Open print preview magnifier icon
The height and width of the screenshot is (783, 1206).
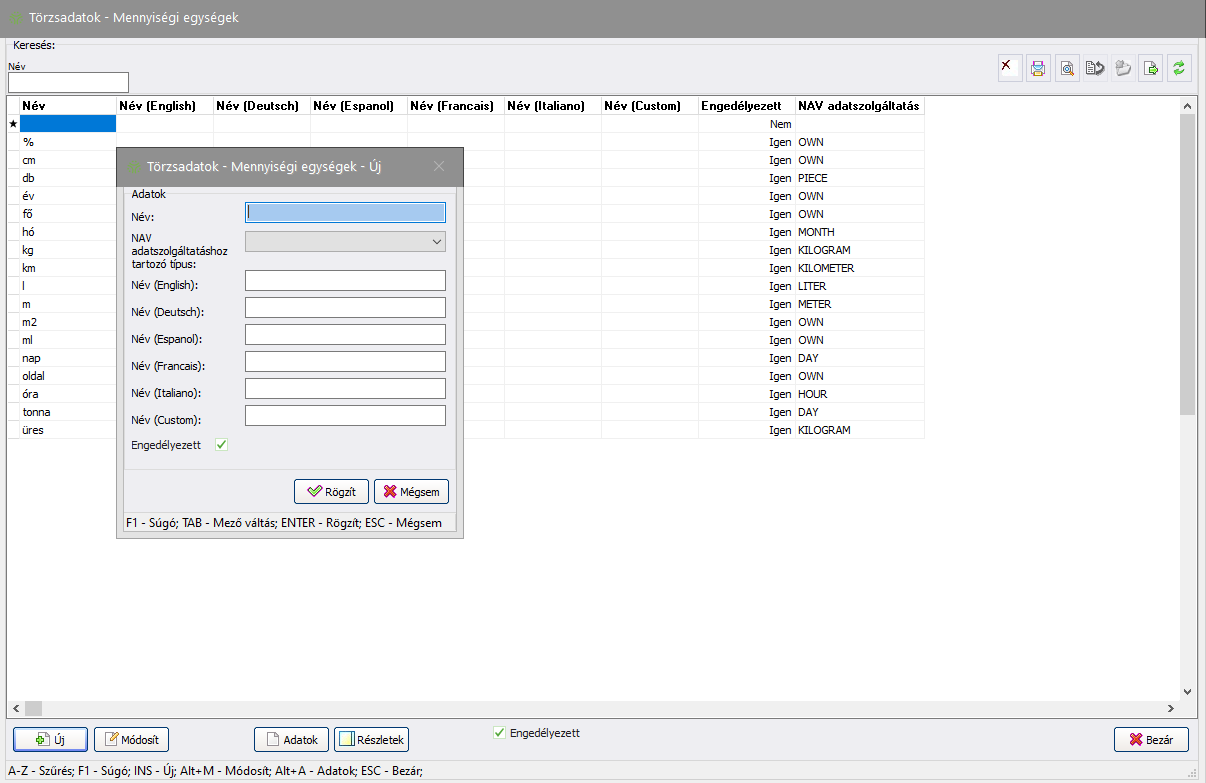click(x=1066, y=68)
